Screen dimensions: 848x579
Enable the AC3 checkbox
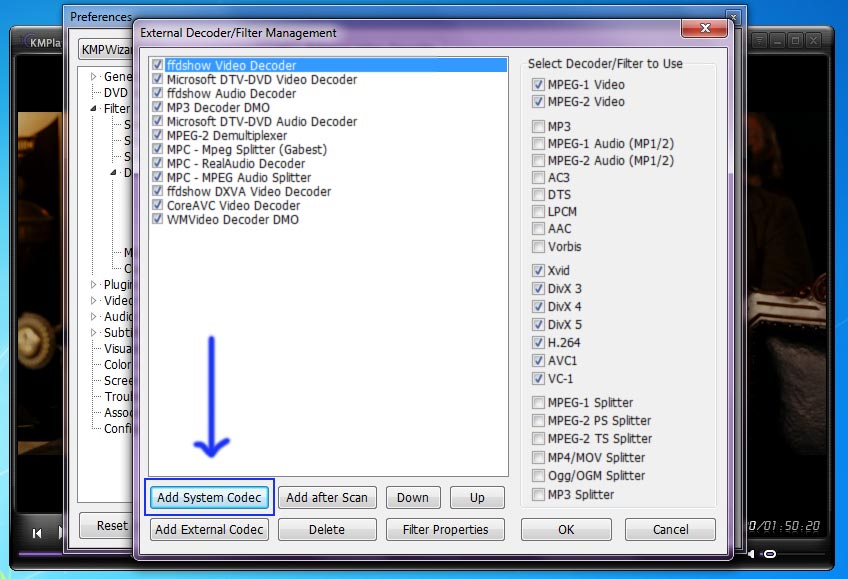[538, 178]
